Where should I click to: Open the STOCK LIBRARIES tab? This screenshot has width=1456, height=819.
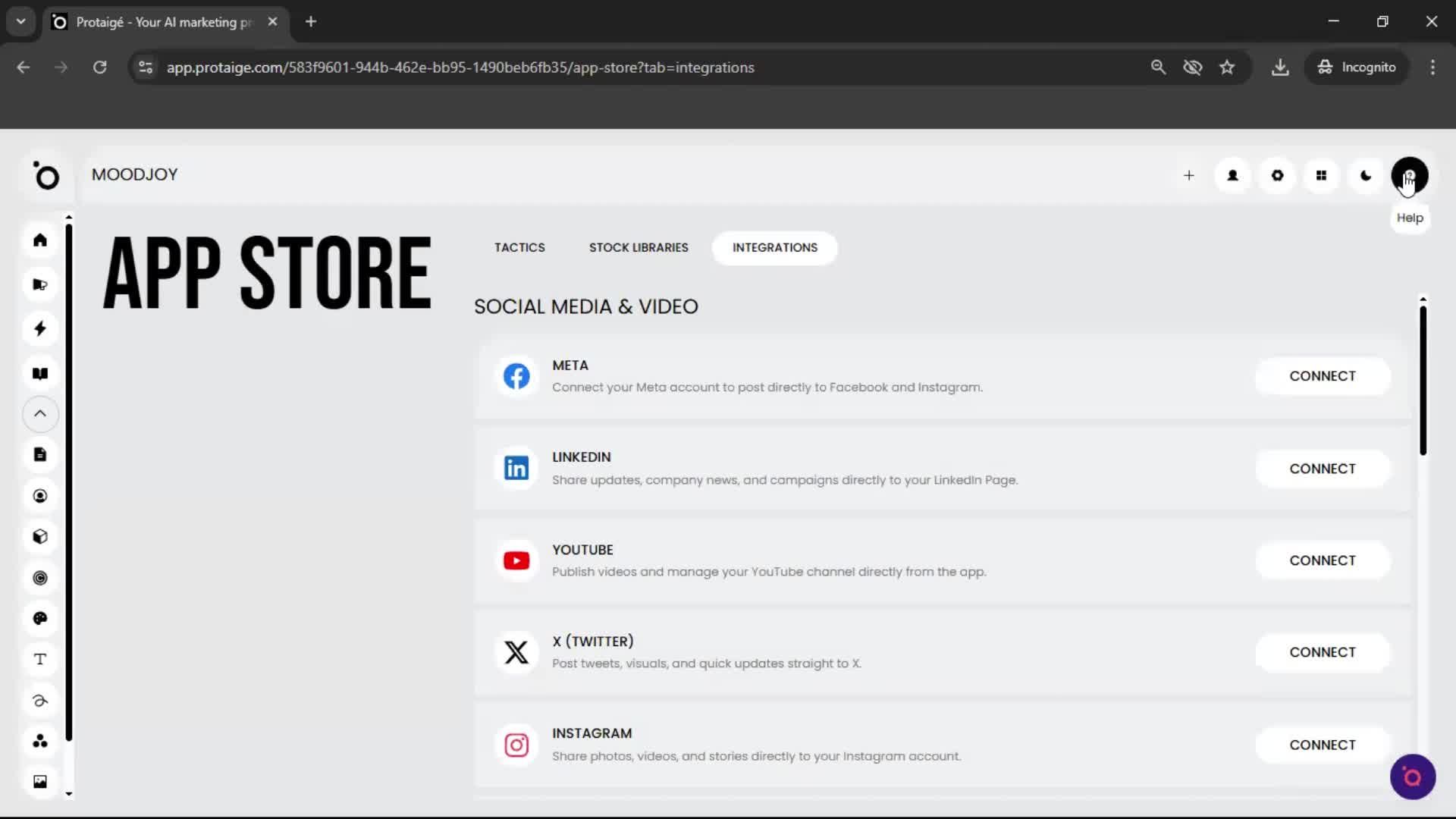638,247
